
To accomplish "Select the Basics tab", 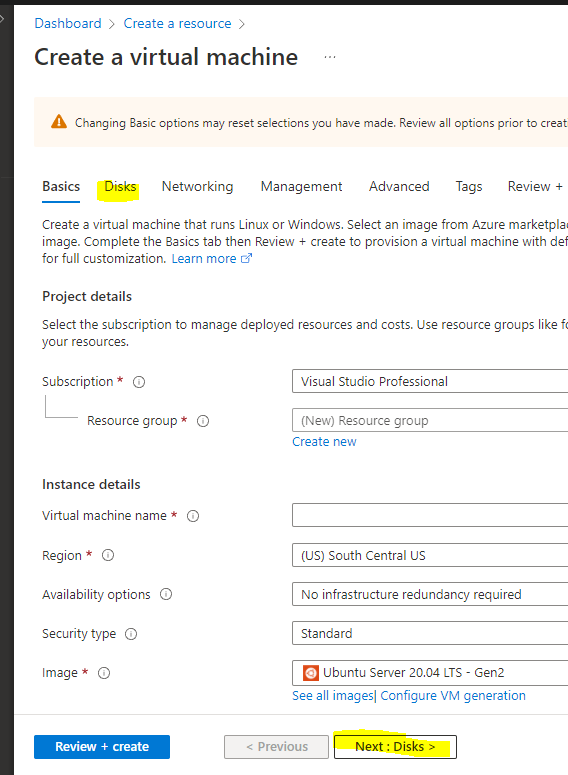I will (x=61, y=186).
